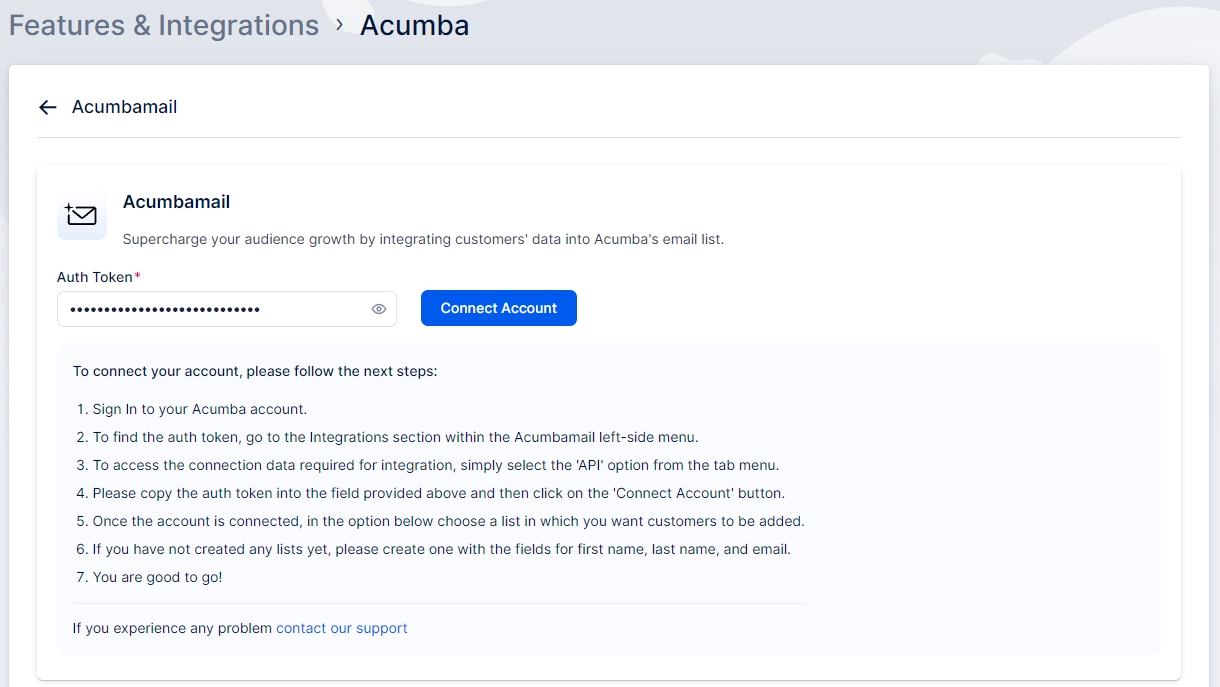Focus the Auth Token password field
This screenshot has width=1220, height=687.
pyautogui.click(x=210, y=310)
